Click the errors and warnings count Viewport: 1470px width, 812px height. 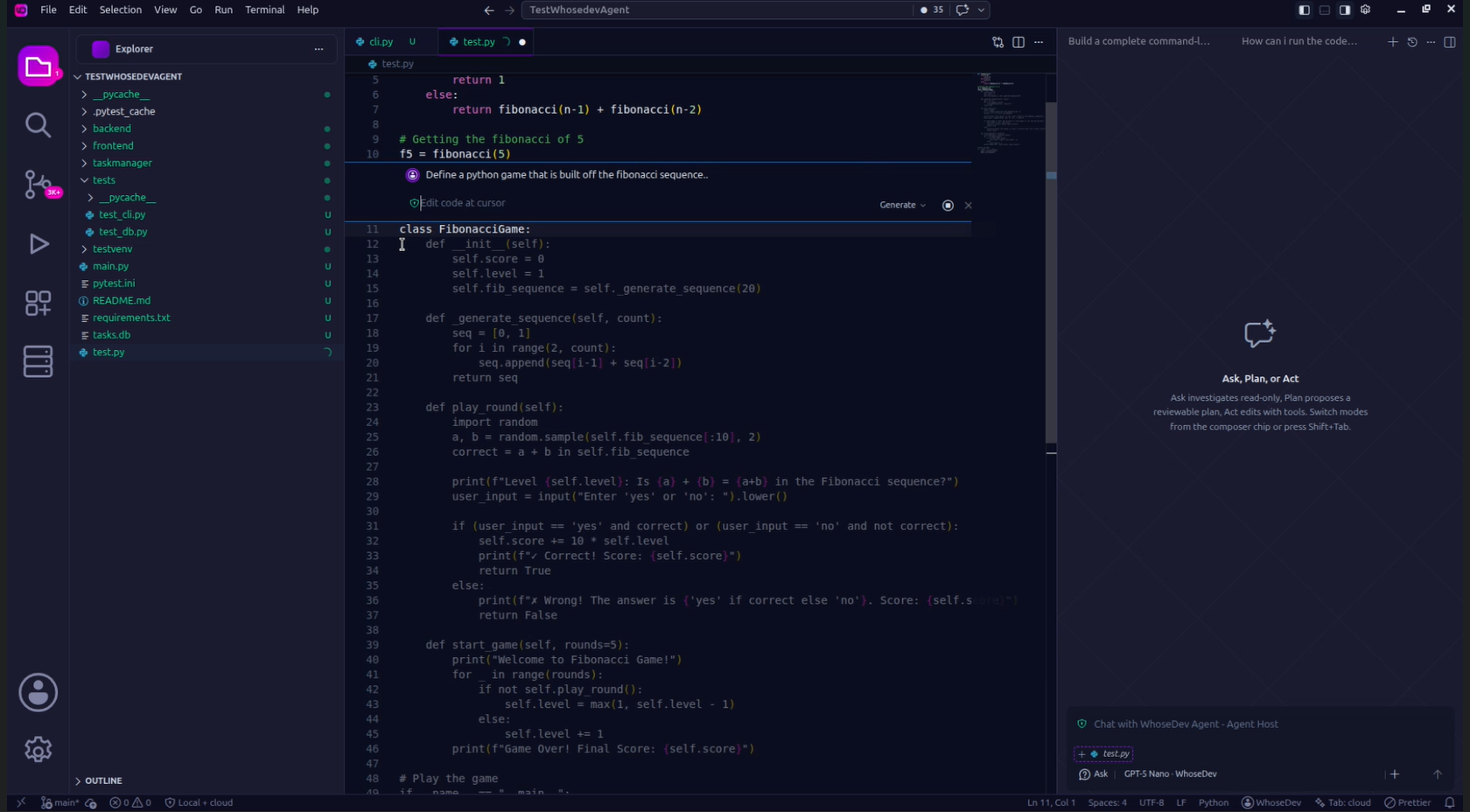[x=130, y=802]
